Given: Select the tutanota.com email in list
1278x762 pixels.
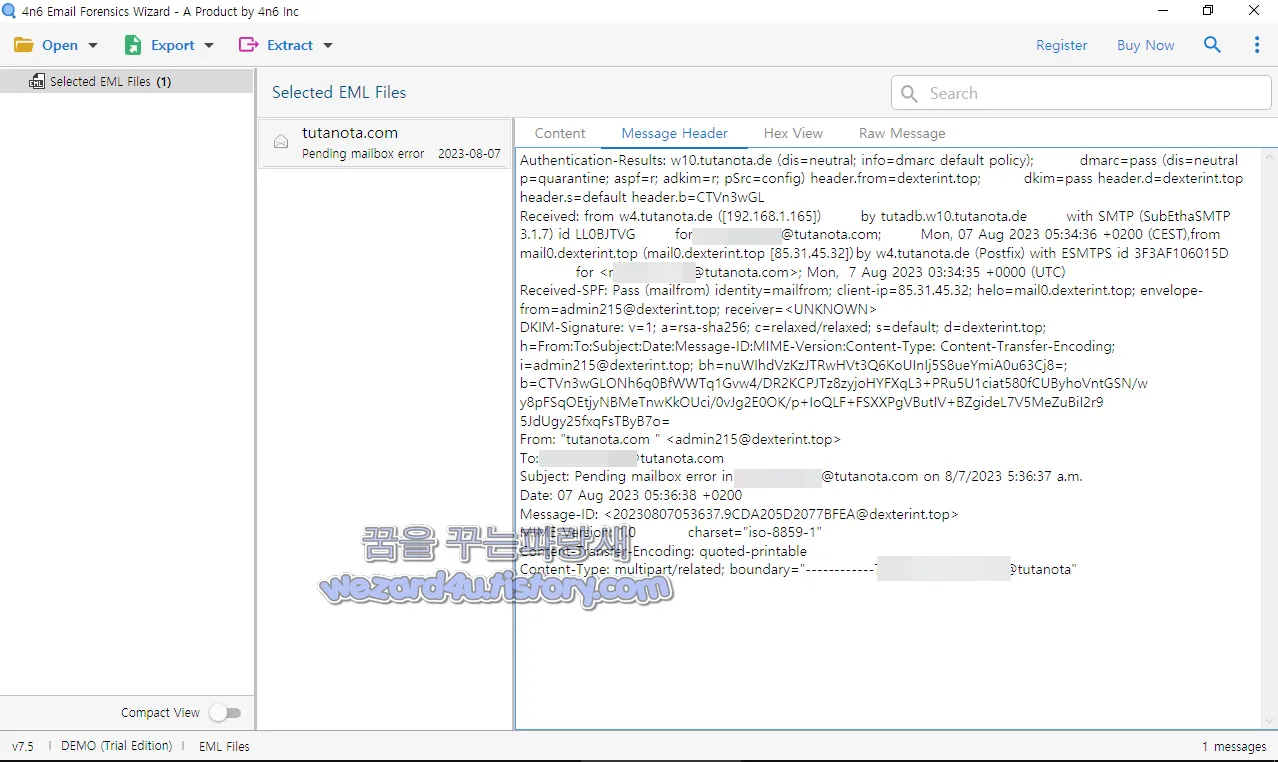Looking at the screenshot, I should coord(385,143).
